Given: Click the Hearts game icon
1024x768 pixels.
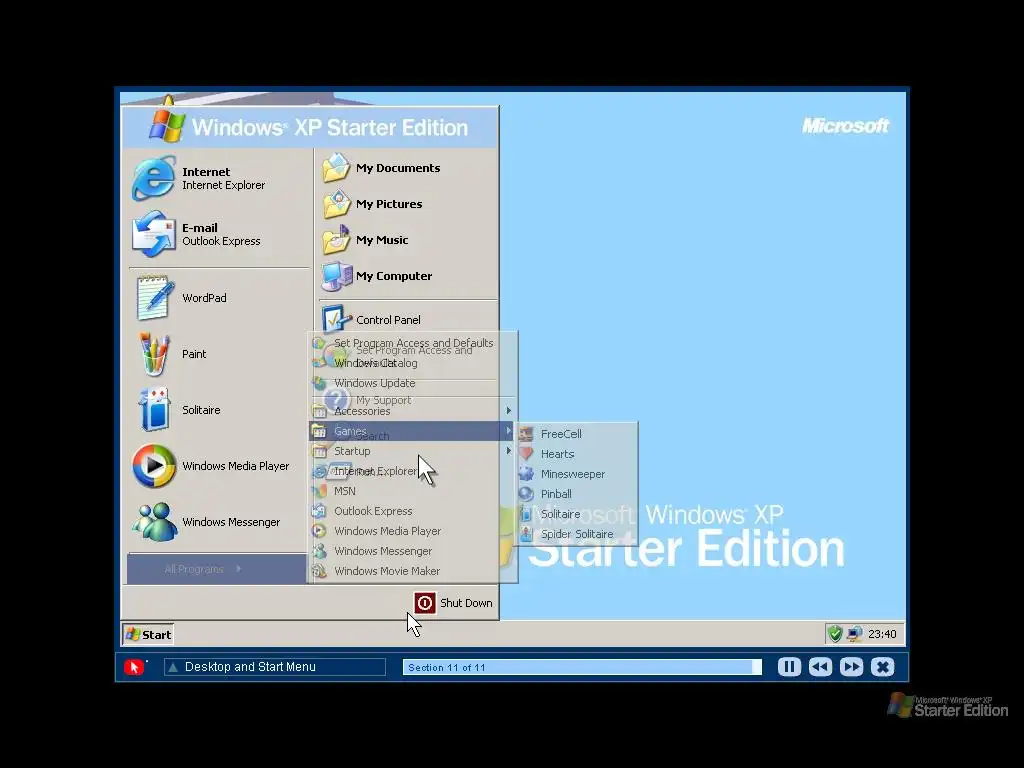Looking at the screenshot, I should click(526, 453).
